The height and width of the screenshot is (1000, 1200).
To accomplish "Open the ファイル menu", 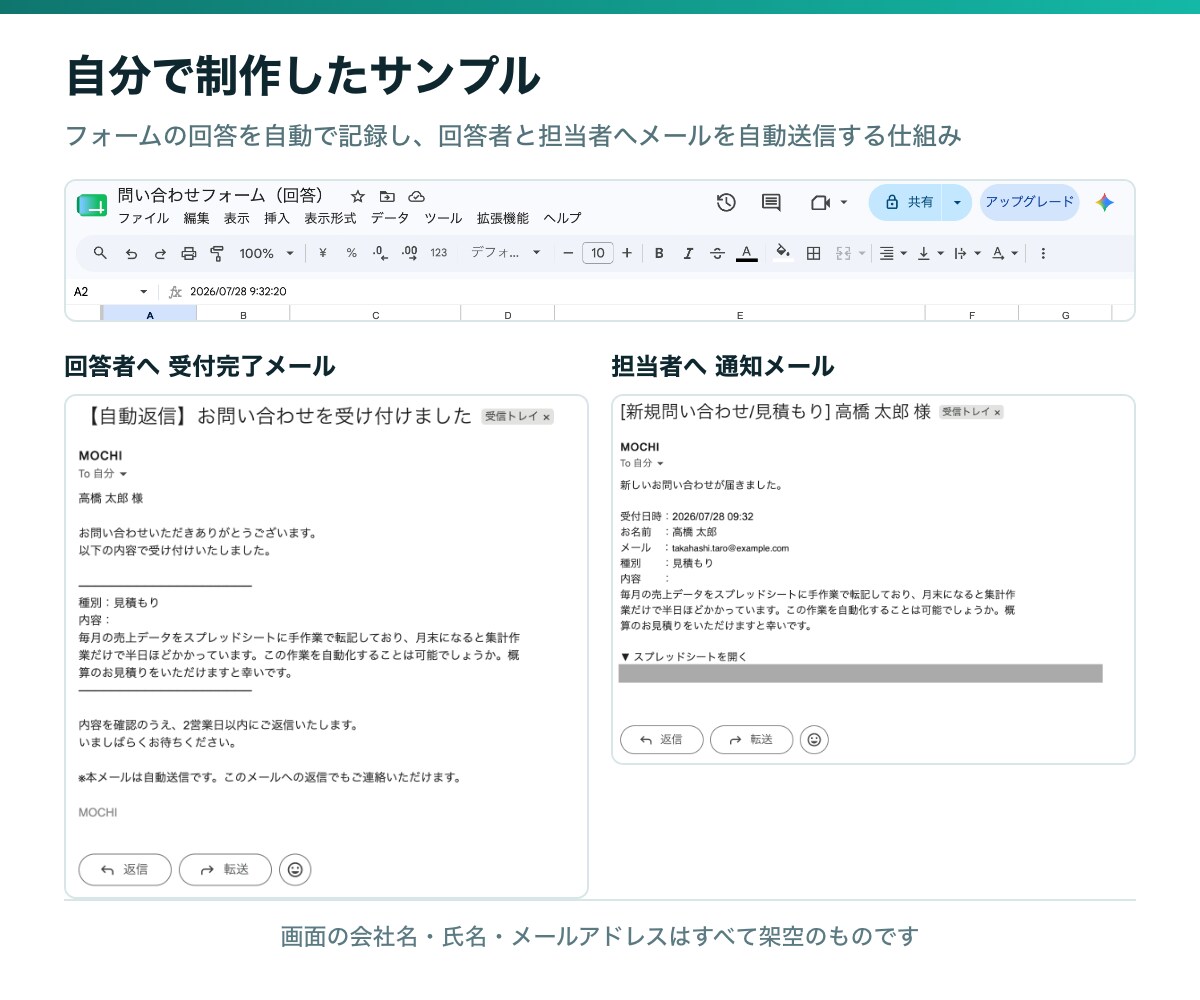I will point(143,218).
